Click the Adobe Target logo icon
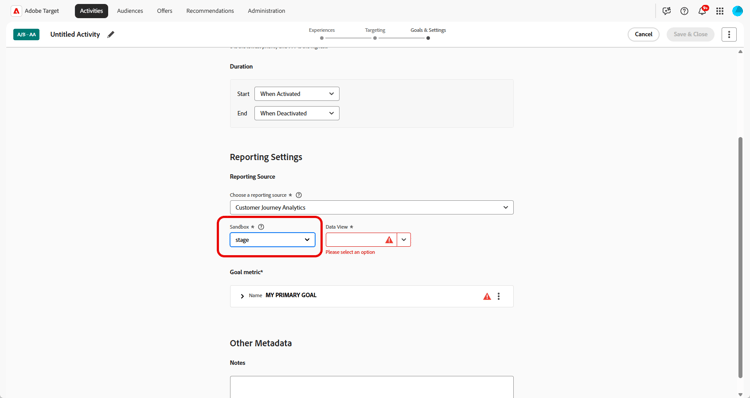The width and height of the screenshot is (750, 398). [16, 11]
